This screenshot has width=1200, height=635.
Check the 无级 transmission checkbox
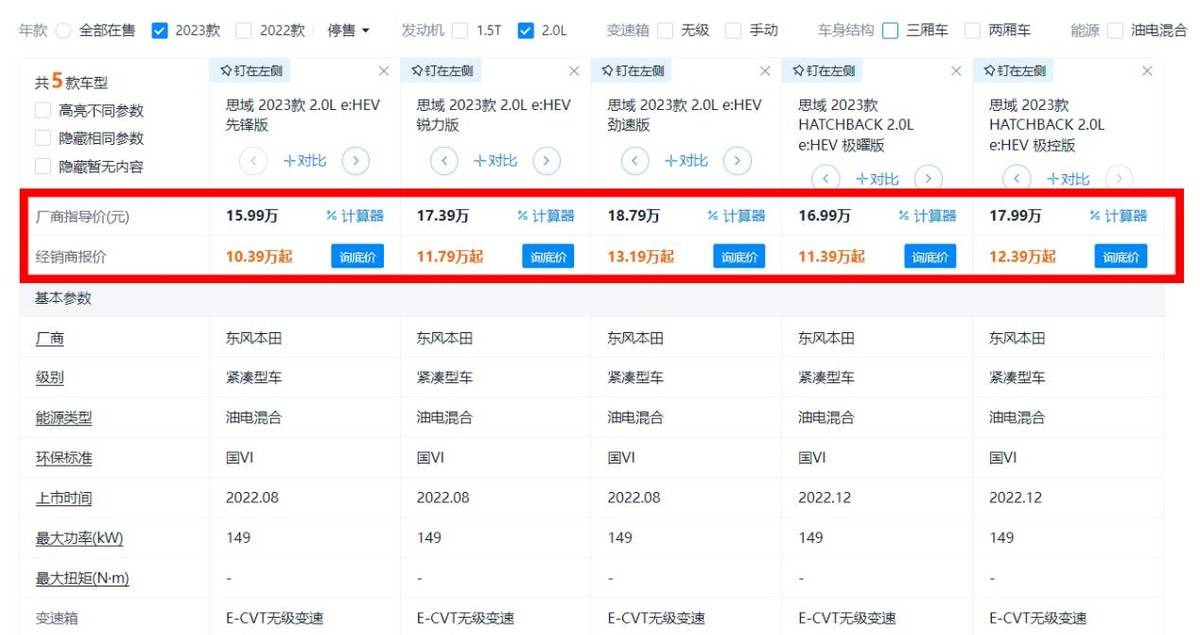pyautogui.click(x=666, y=31)
